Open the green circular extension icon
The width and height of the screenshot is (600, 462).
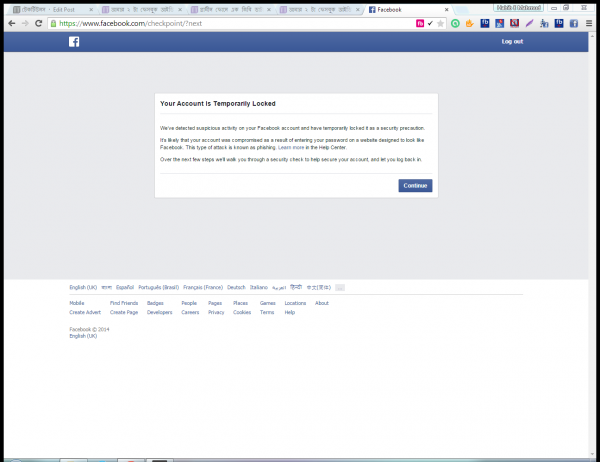[x=455, y=23]
